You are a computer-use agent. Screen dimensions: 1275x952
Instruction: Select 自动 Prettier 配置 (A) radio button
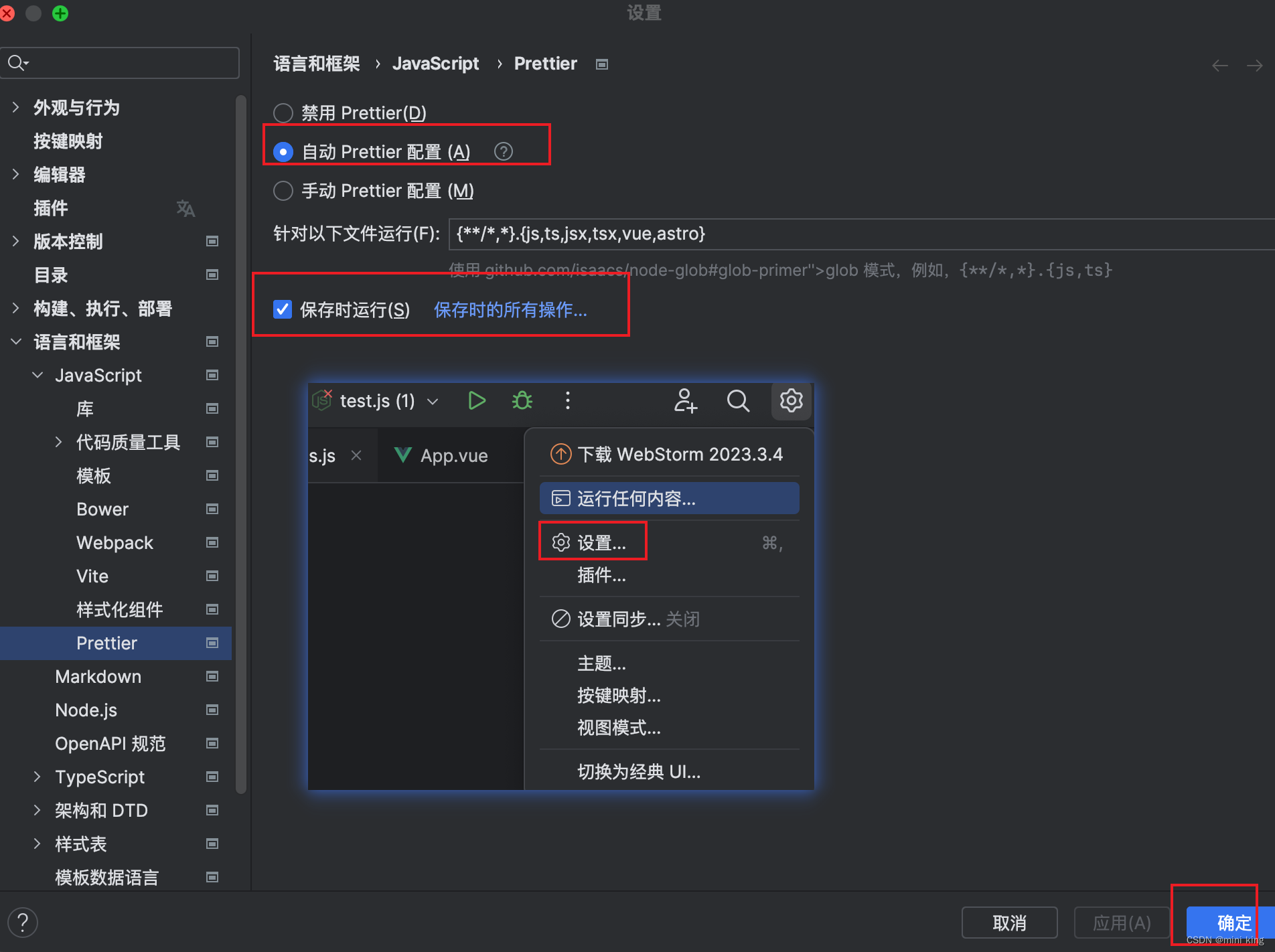click(x=283, y=152)
